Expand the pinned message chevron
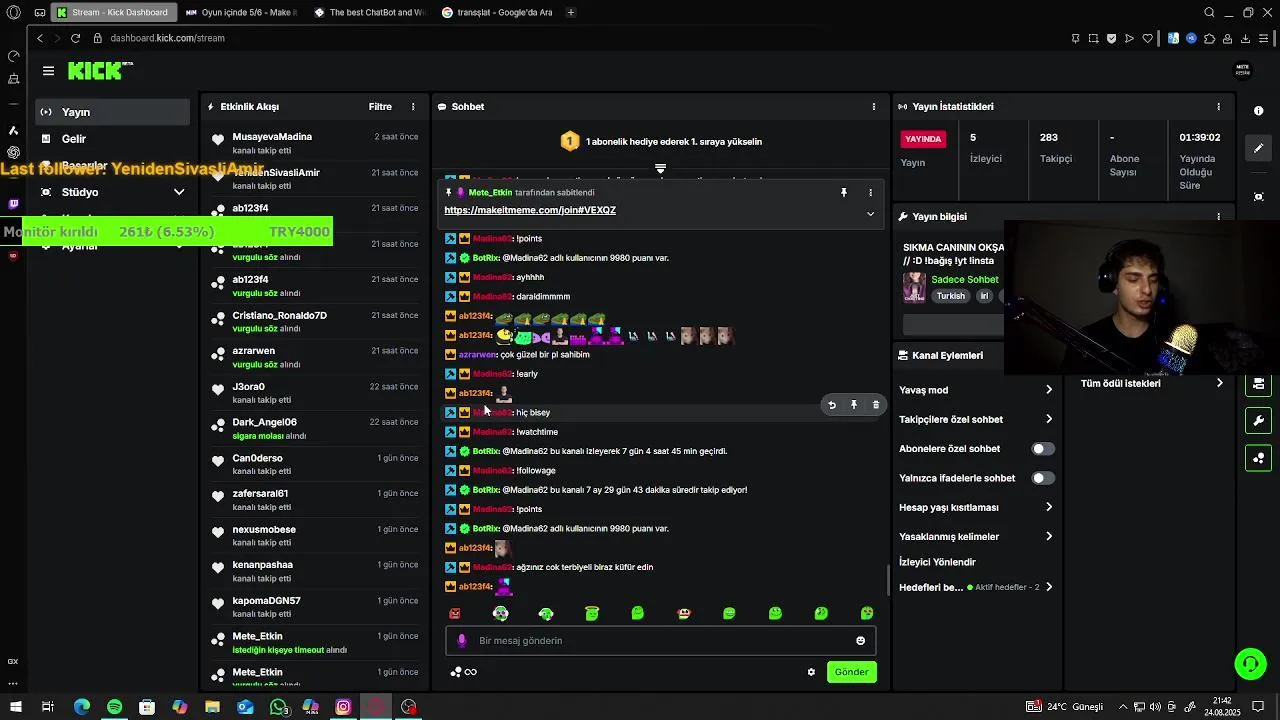1280x720 pixels. tap(870, 214)
